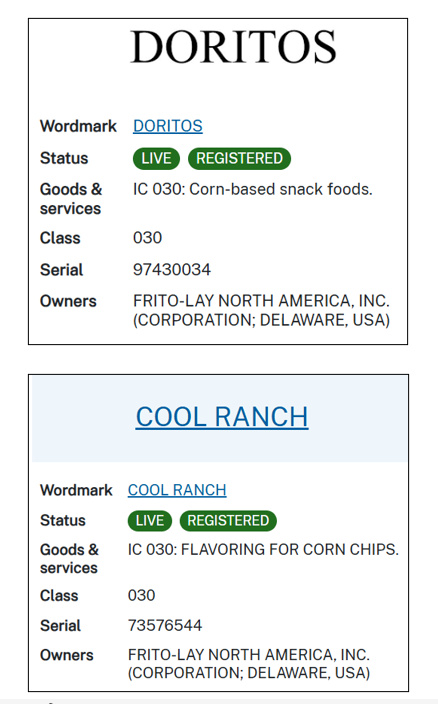Click the Wordmark label in DORITOS card
This screenshot has width=438, height=704.
78,126
